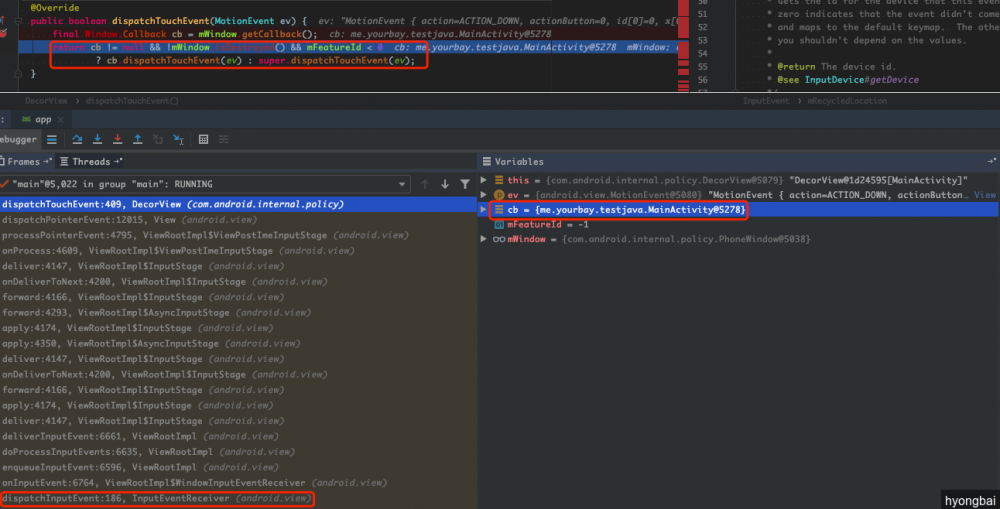The image size is (1000, 509).
Task: Click the Android icon on the app tab
Action: click(x=26, y=119)
